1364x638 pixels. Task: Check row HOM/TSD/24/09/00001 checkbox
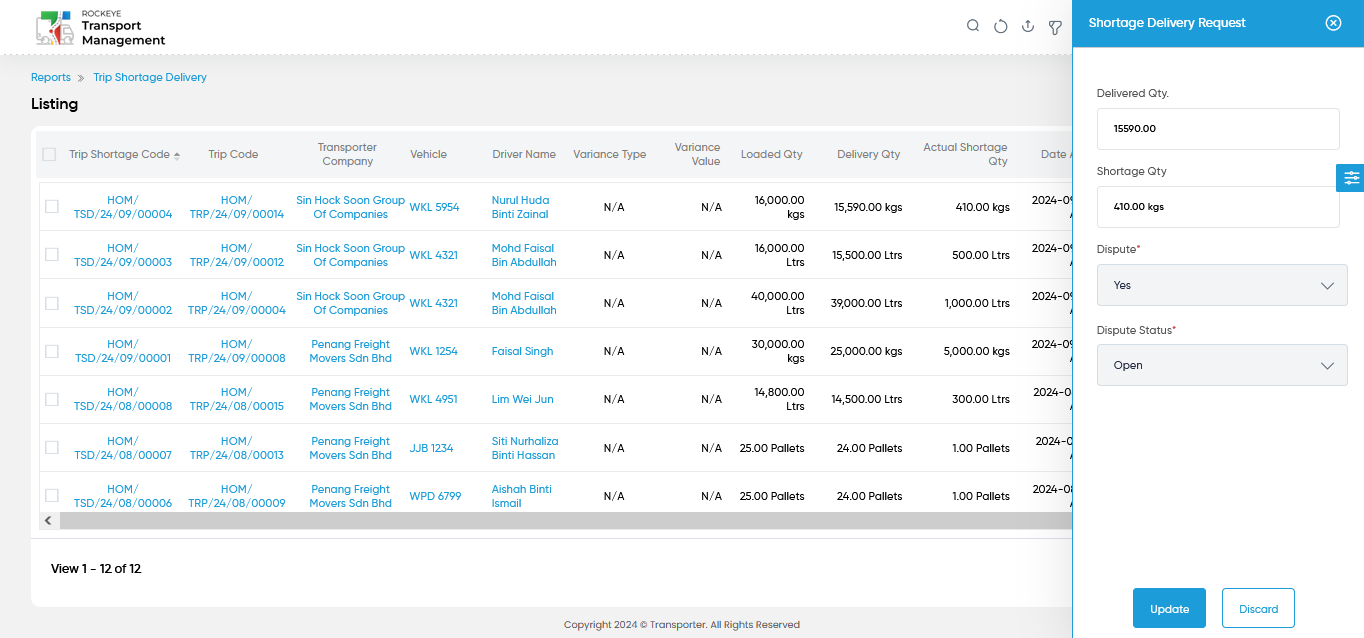[x=52, y=351]
